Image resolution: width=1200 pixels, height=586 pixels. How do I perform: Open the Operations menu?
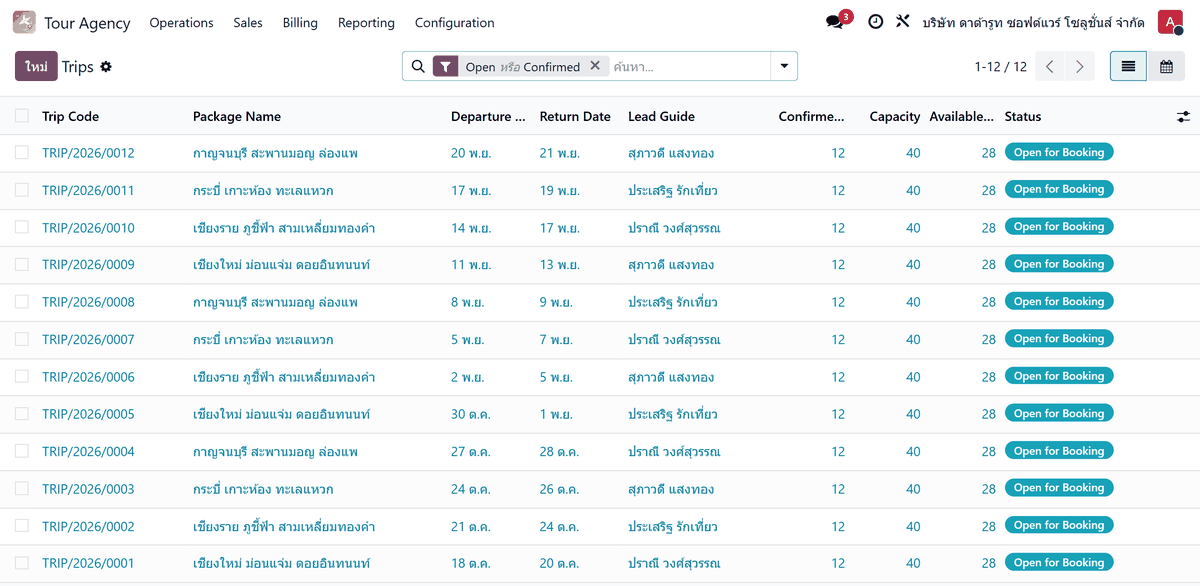(x=181, y=22)
